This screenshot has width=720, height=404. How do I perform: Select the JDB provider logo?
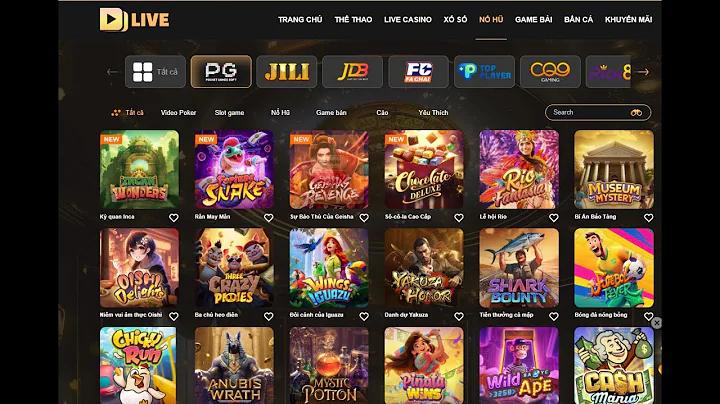tap(352, 72)
